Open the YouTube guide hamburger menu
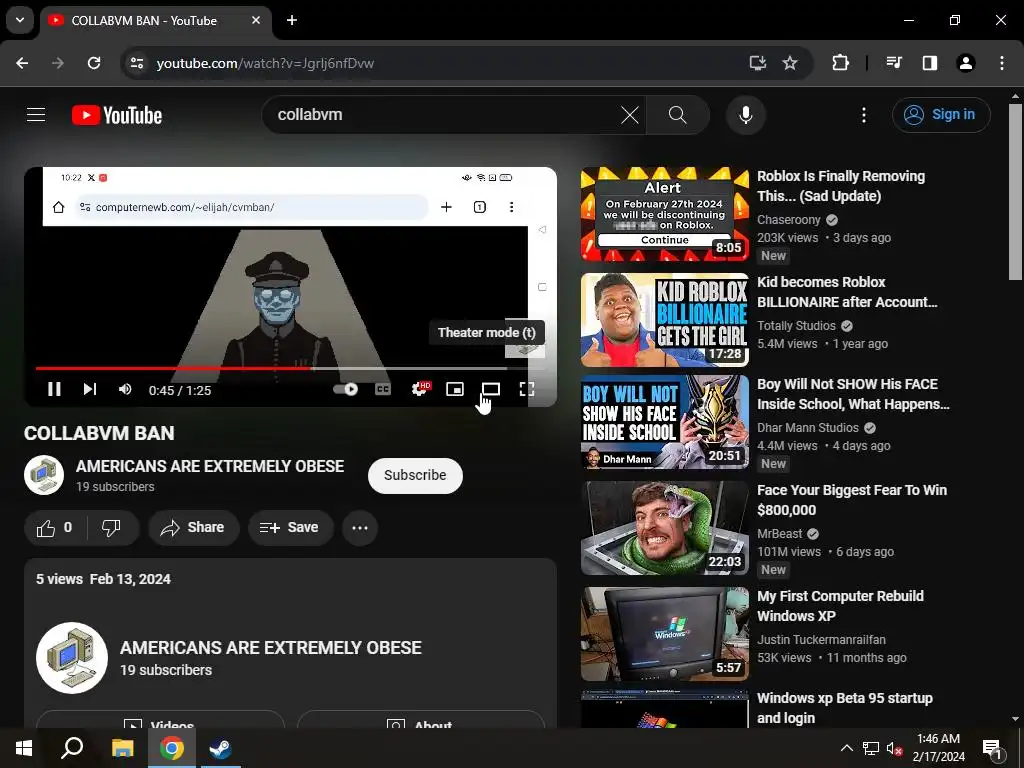 click(36, 115)
